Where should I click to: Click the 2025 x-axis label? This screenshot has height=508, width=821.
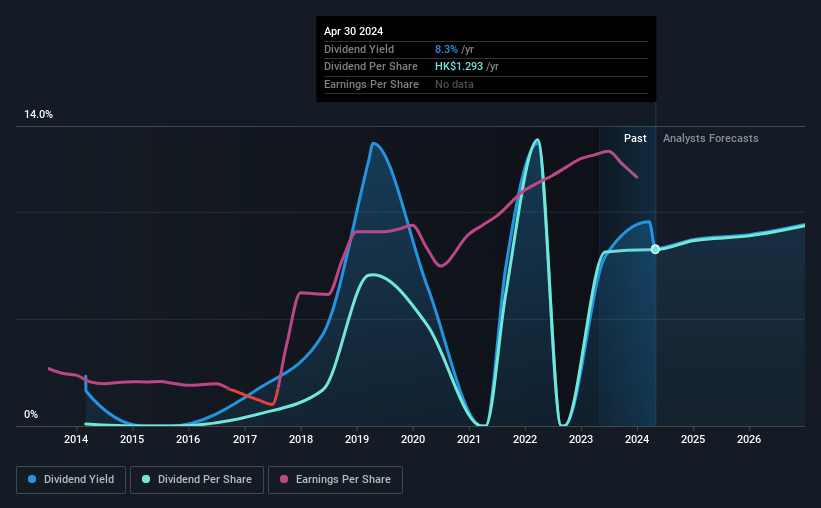(693, 439)
